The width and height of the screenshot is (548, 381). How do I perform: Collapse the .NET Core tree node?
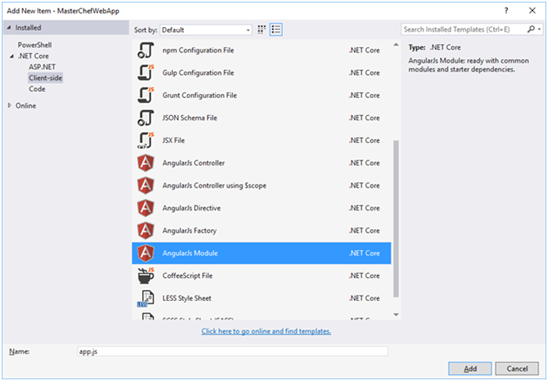tap(12, 56)
